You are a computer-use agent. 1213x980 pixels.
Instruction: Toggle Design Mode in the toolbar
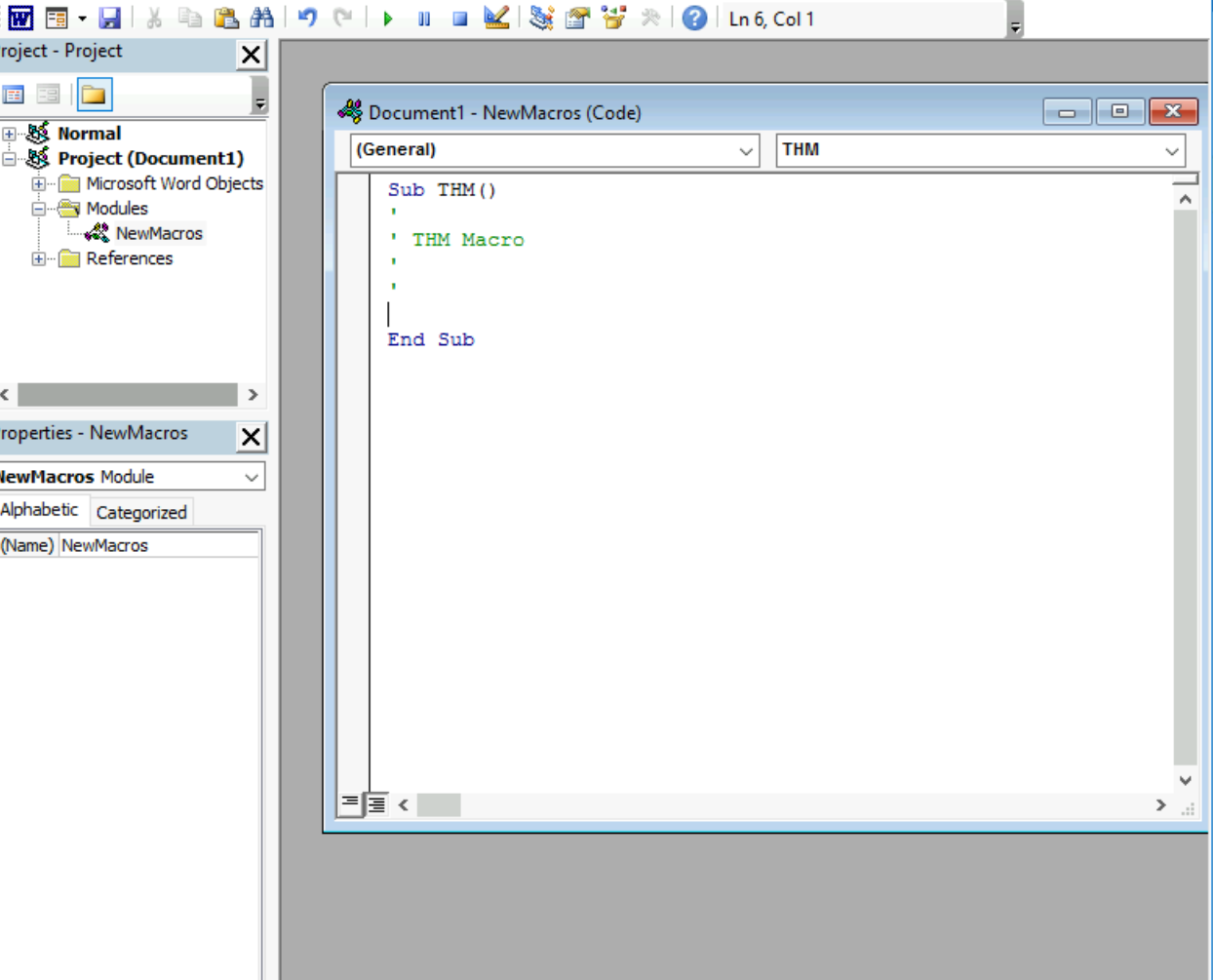[496, 19]
